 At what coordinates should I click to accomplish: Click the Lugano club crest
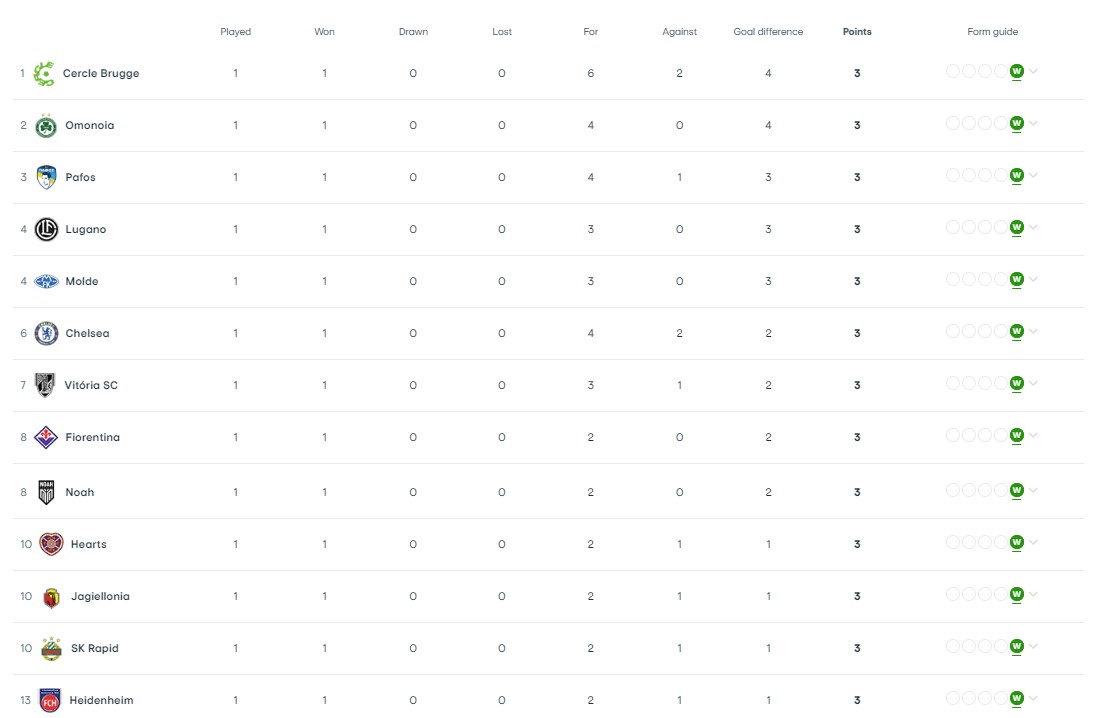pos(46,230)
